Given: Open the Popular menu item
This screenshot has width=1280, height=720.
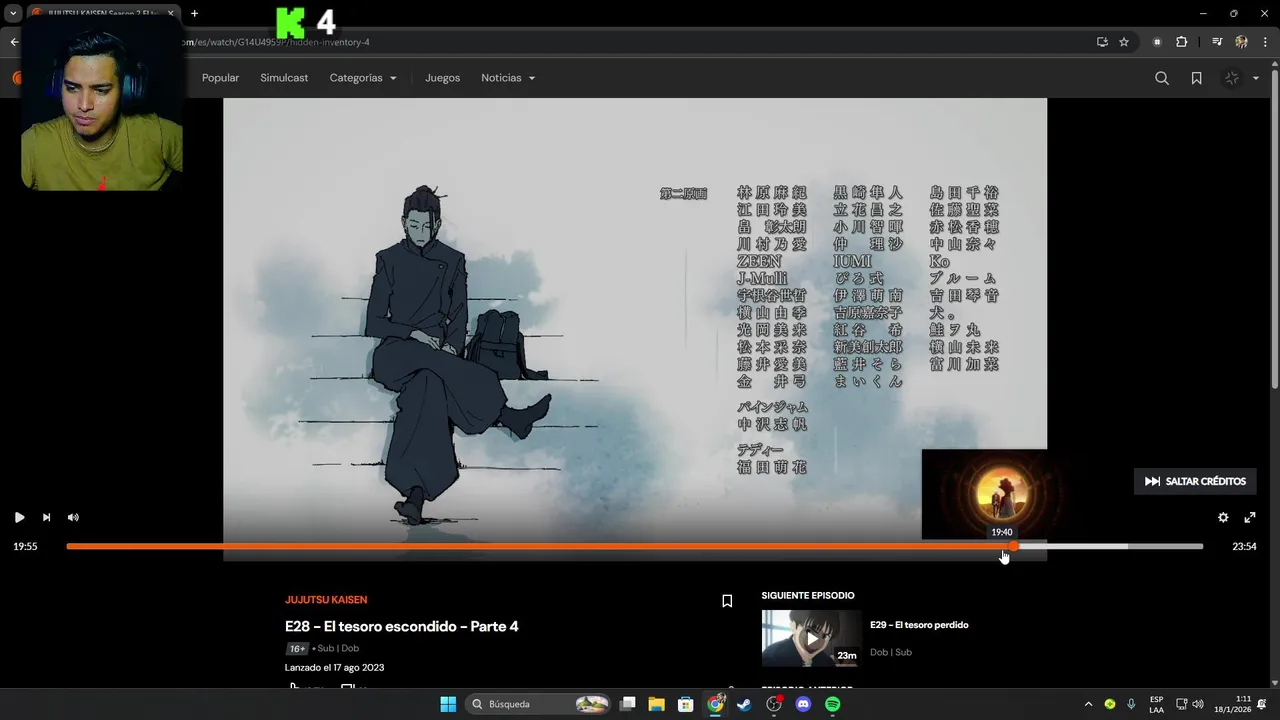Looking at the screenshot, I should click(x=220, y=78).
